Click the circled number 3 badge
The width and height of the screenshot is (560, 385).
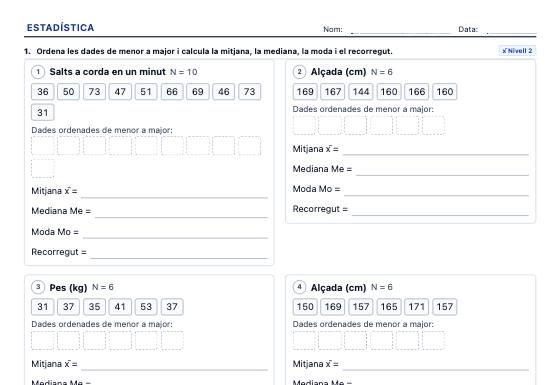(x=38, y=287)
